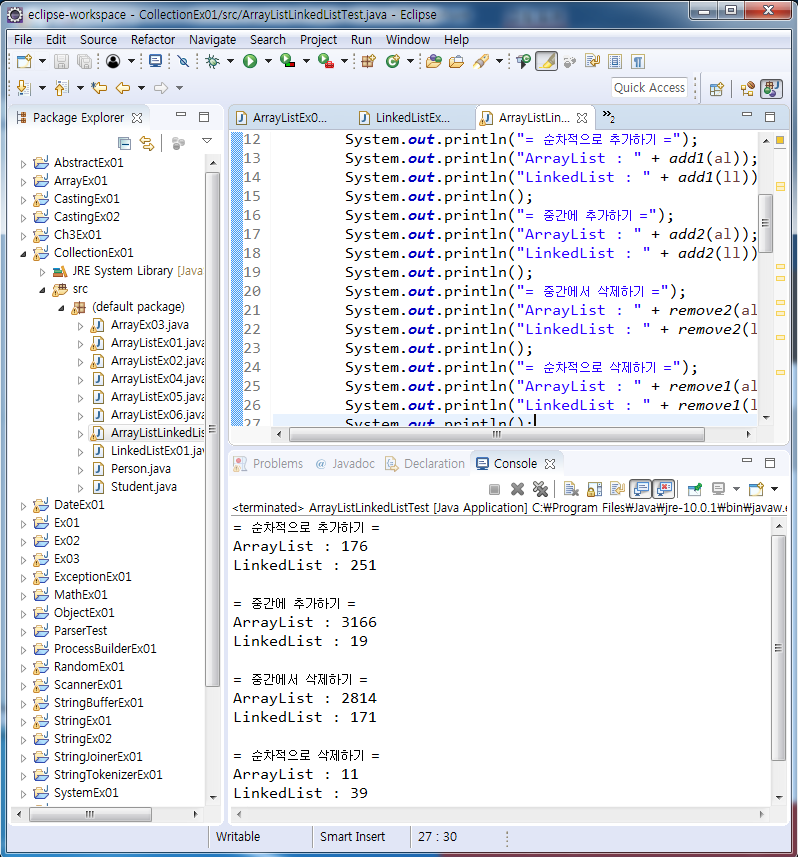The image size is (798, 857).
Task: Click the Open Perspective icon
Action: (x=717, y=89)
